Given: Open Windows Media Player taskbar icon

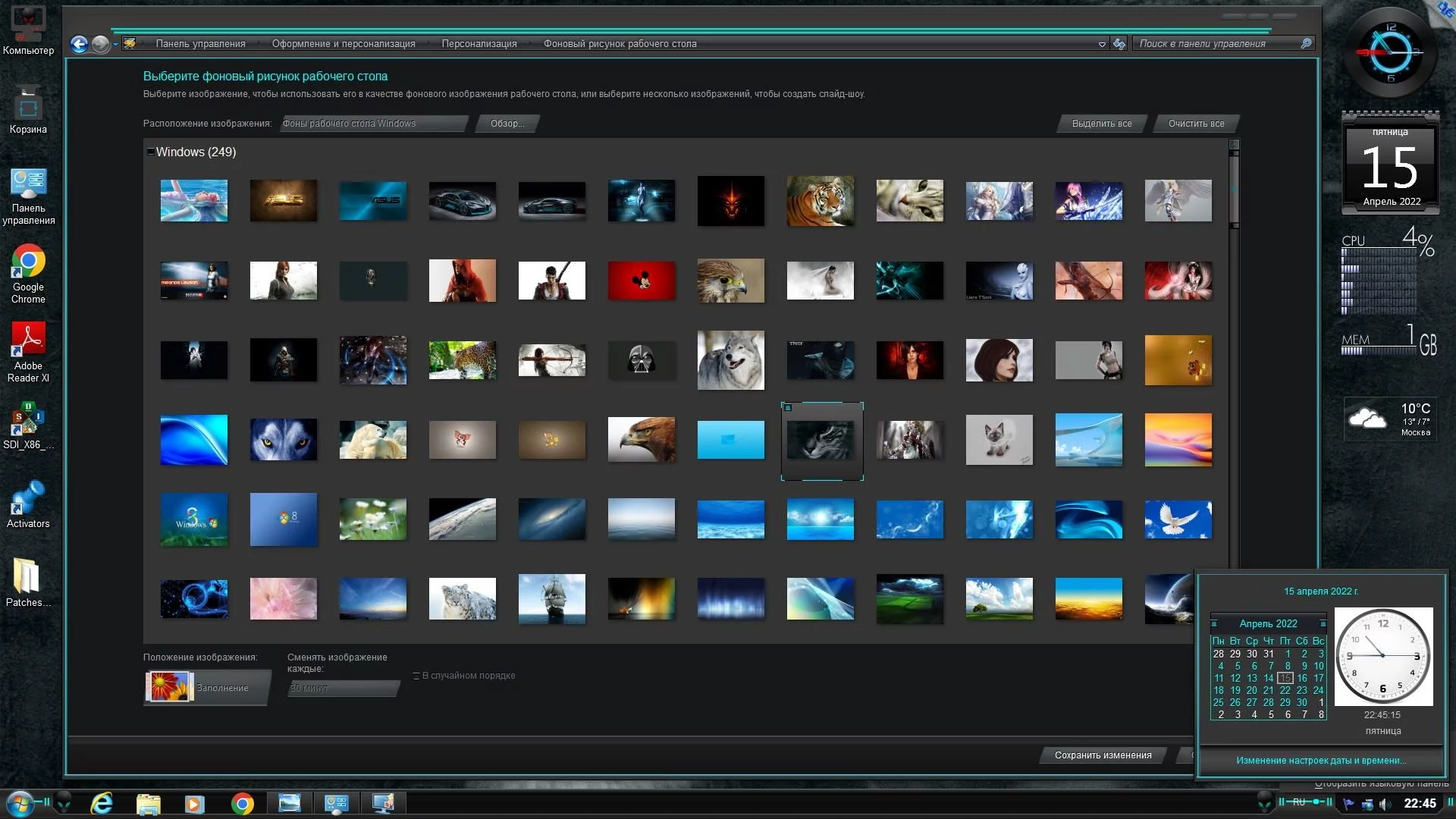Looking at the screenshot, I should pos(194,803).
